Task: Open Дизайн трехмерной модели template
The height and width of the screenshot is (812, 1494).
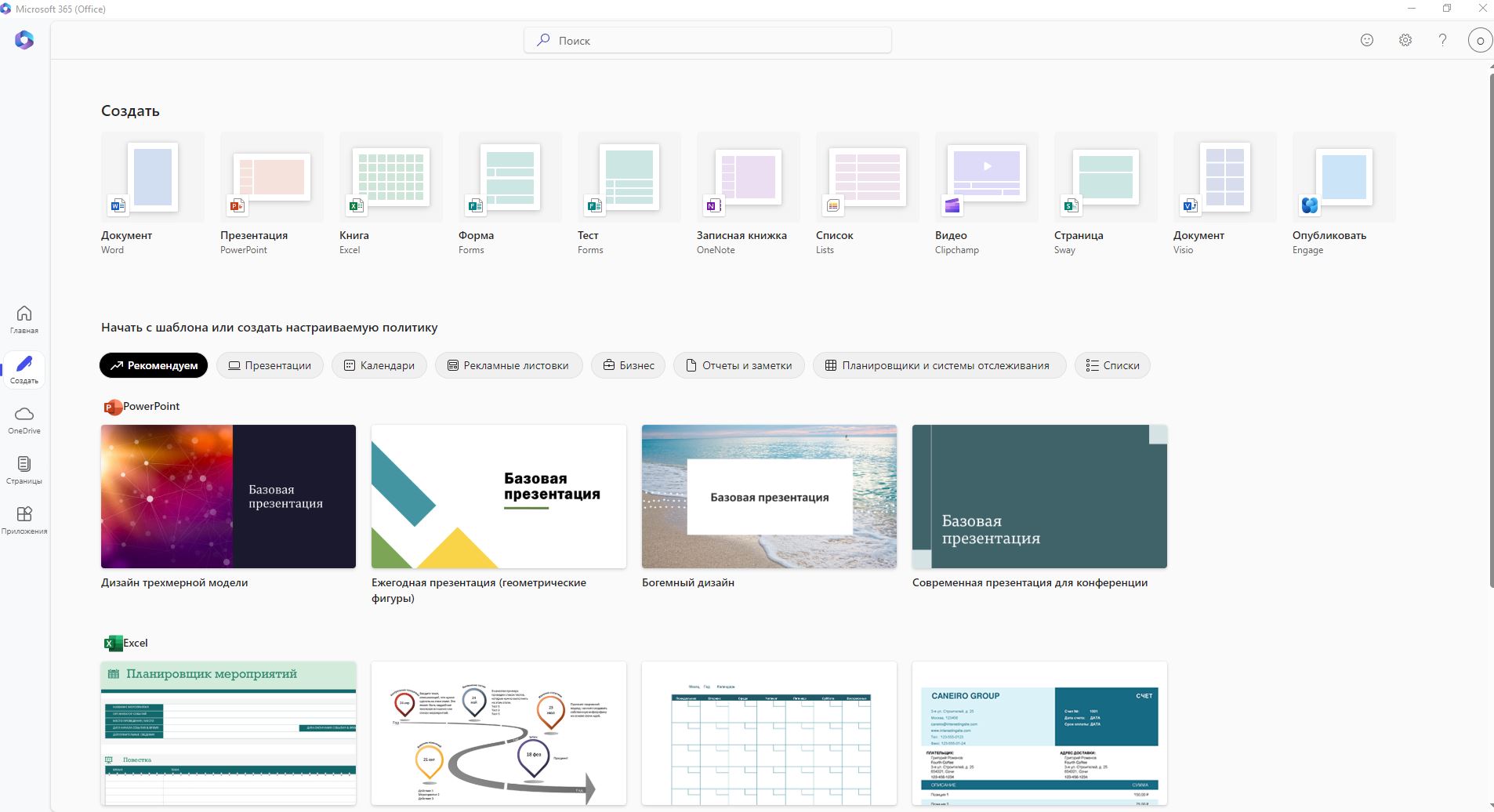Action: pyautogui.click(x=228, y=496)
